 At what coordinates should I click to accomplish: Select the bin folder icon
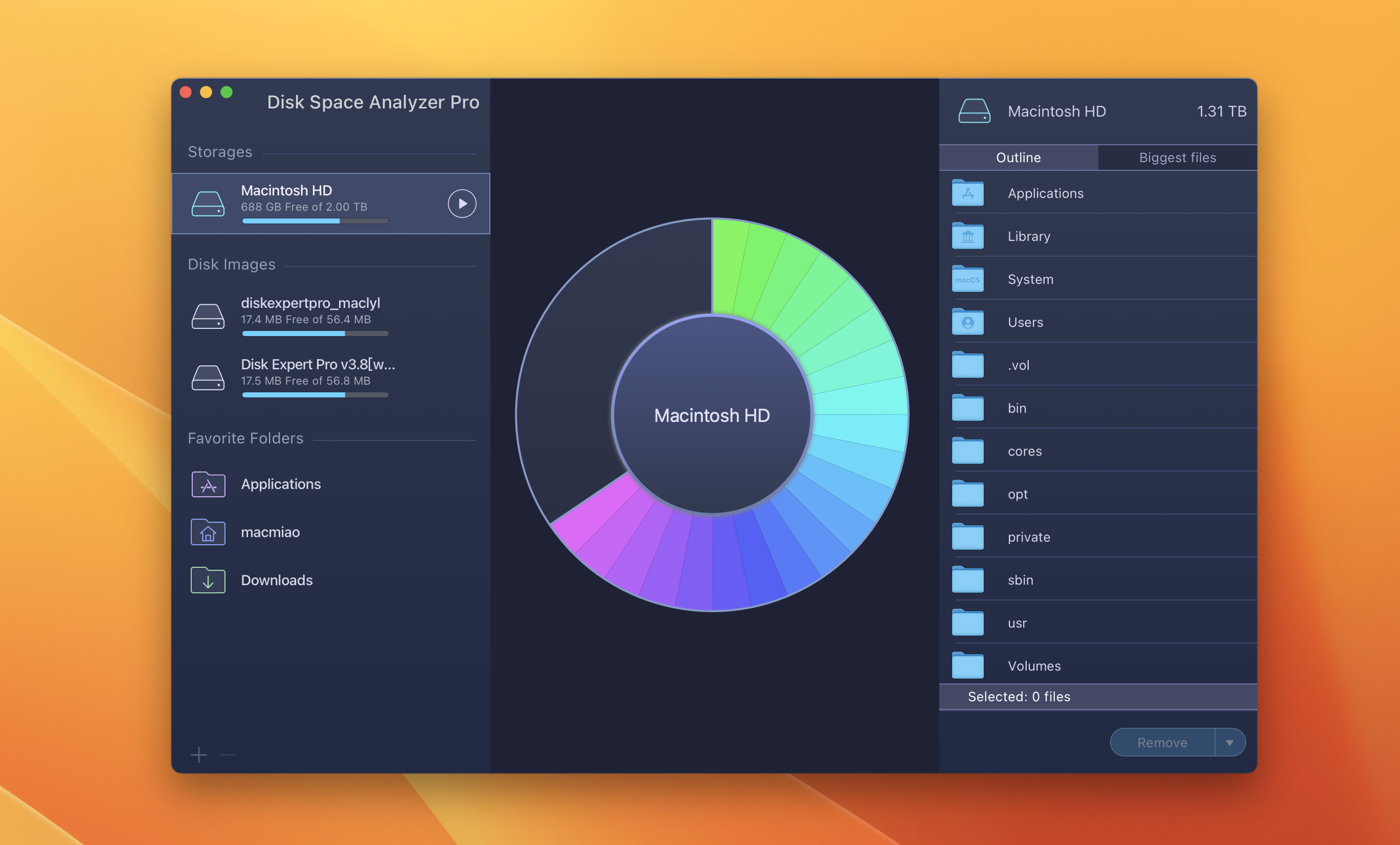click(967, 408)
